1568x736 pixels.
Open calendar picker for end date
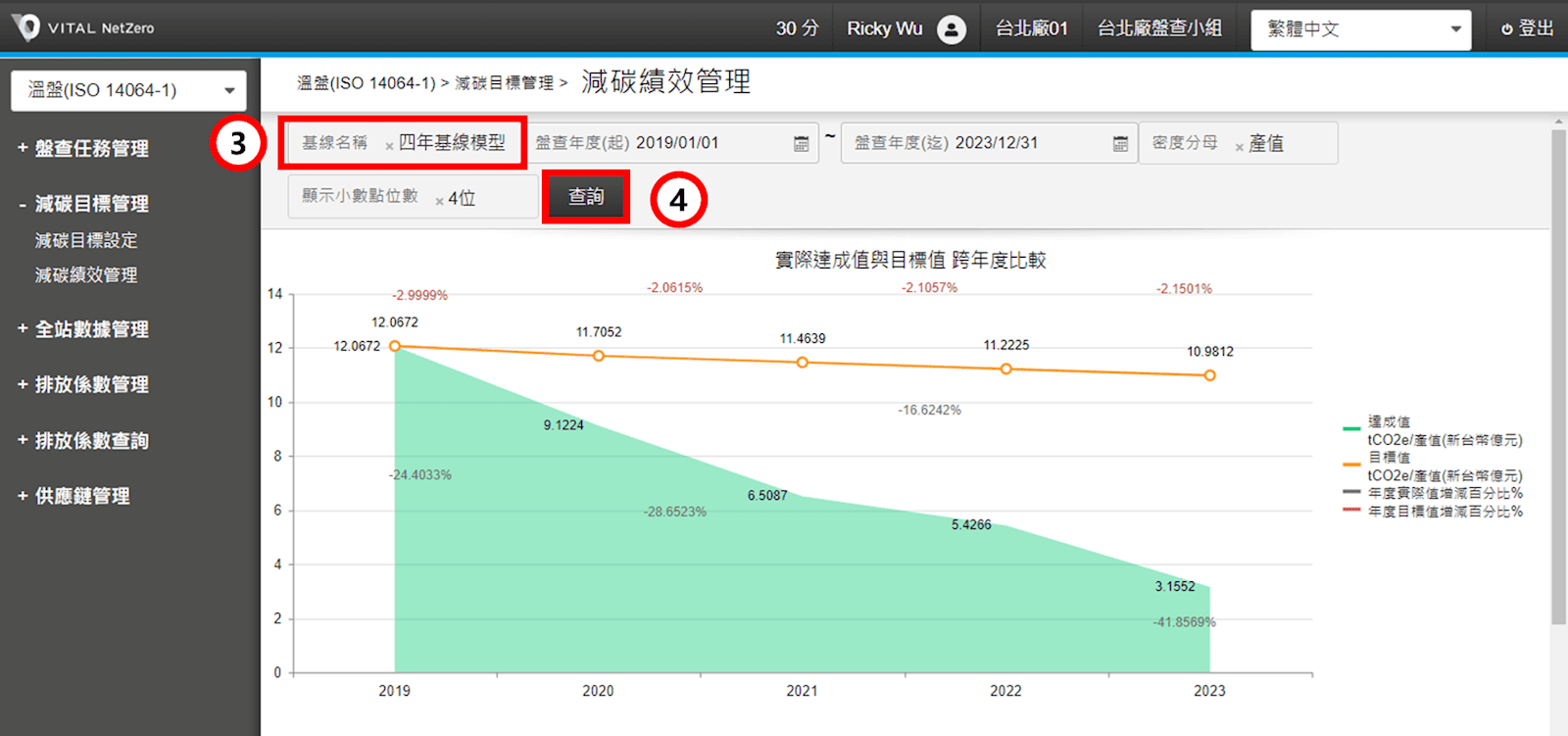tap(1120, 144)
